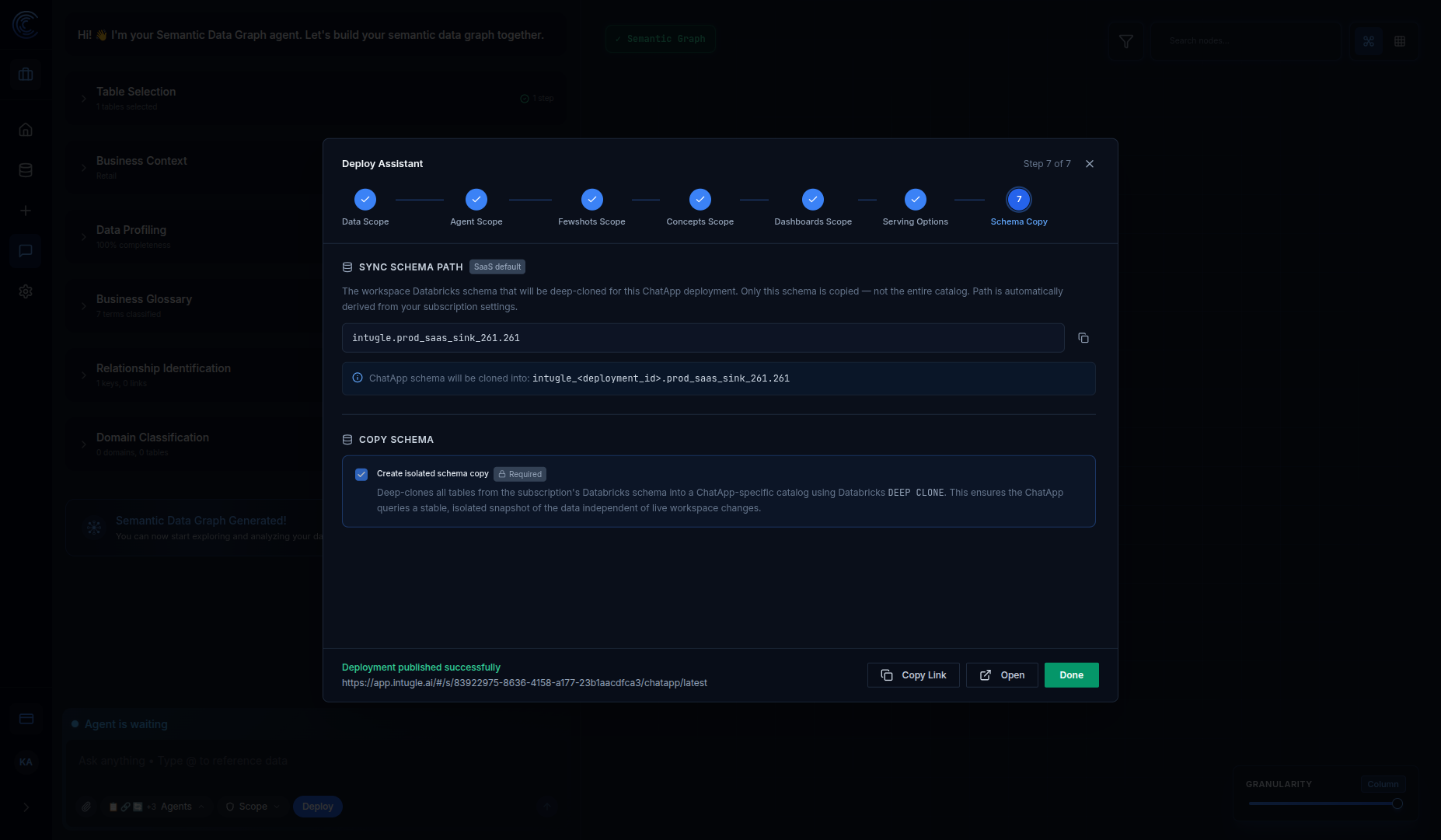
Task: Click the SaaS default badge
Action: [497, 267]
